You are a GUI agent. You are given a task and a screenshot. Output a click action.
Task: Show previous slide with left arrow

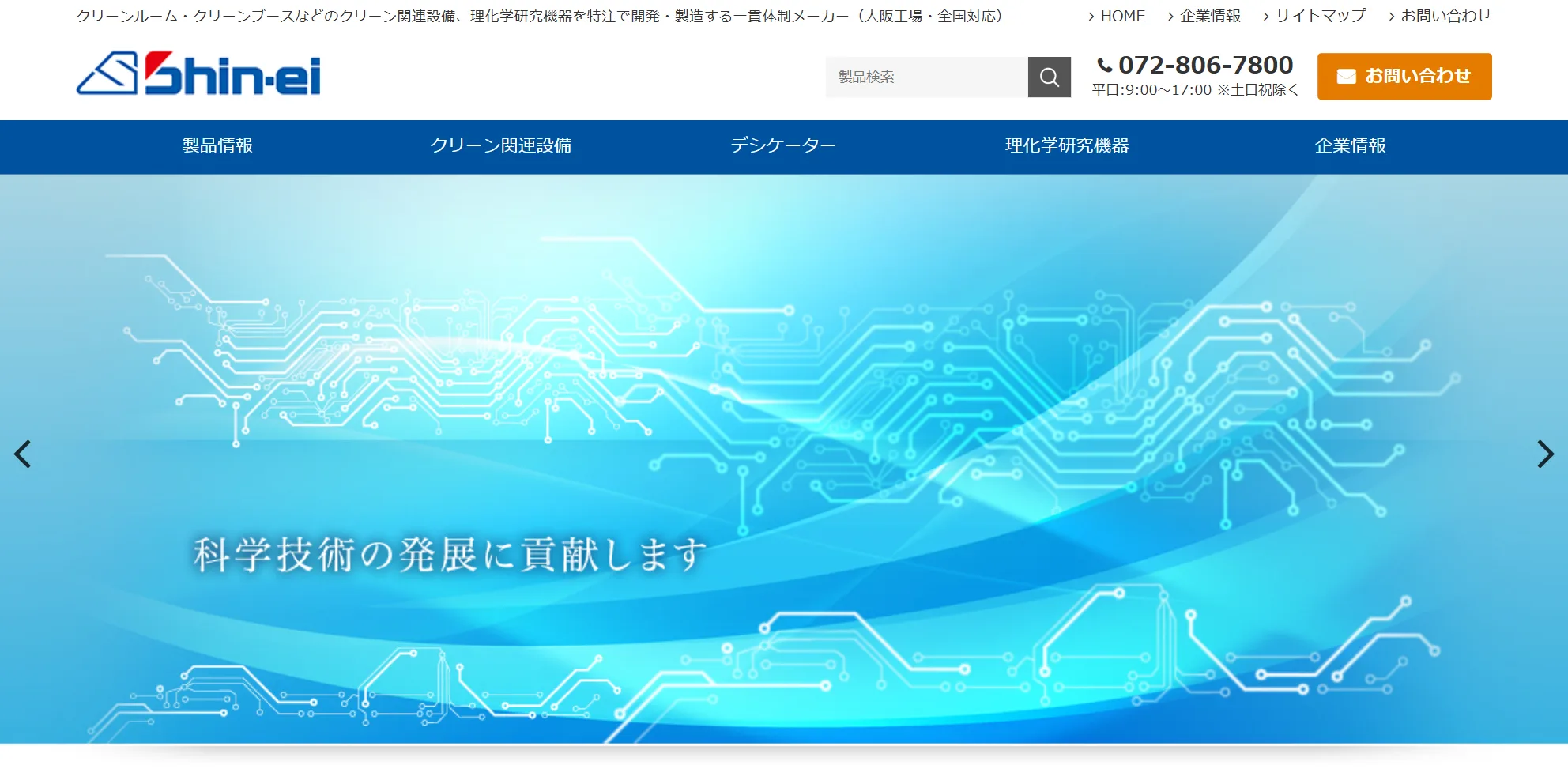pos(23,454)
